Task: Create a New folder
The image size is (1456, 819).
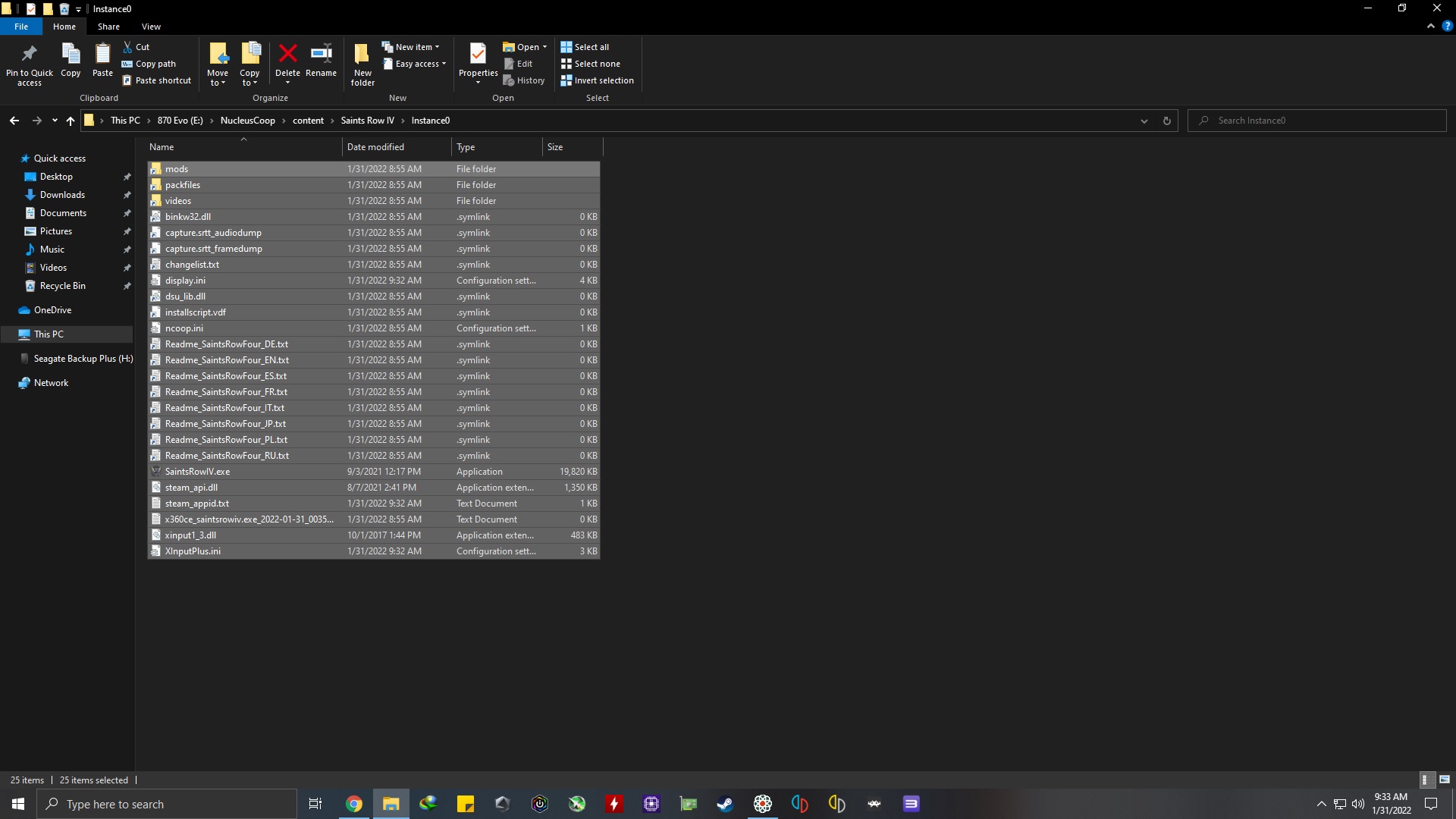Action: point(362,64)
